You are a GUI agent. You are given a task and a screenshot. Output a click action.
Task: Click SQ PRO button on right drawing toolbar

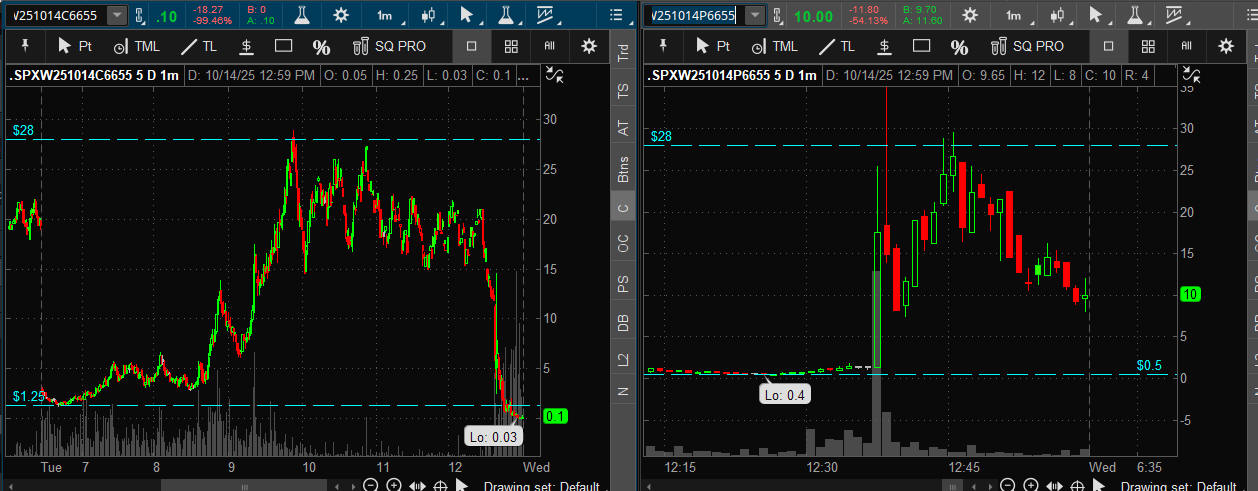[1026, 46]
